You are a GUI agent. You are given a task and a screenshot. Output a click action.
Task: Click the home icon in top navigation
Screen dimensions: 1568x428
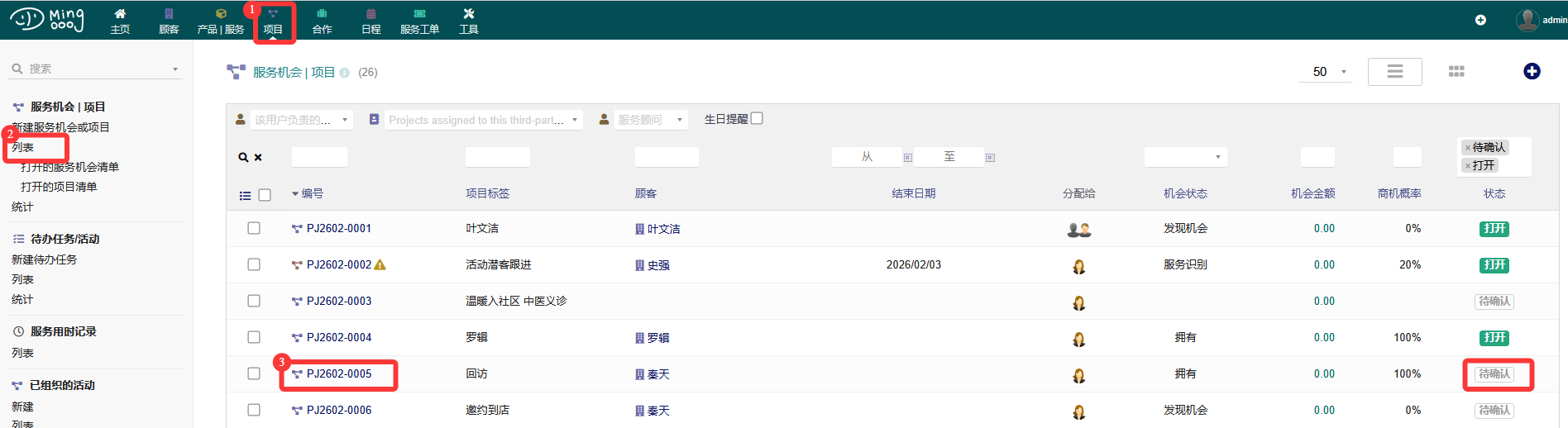pos(120,14)
